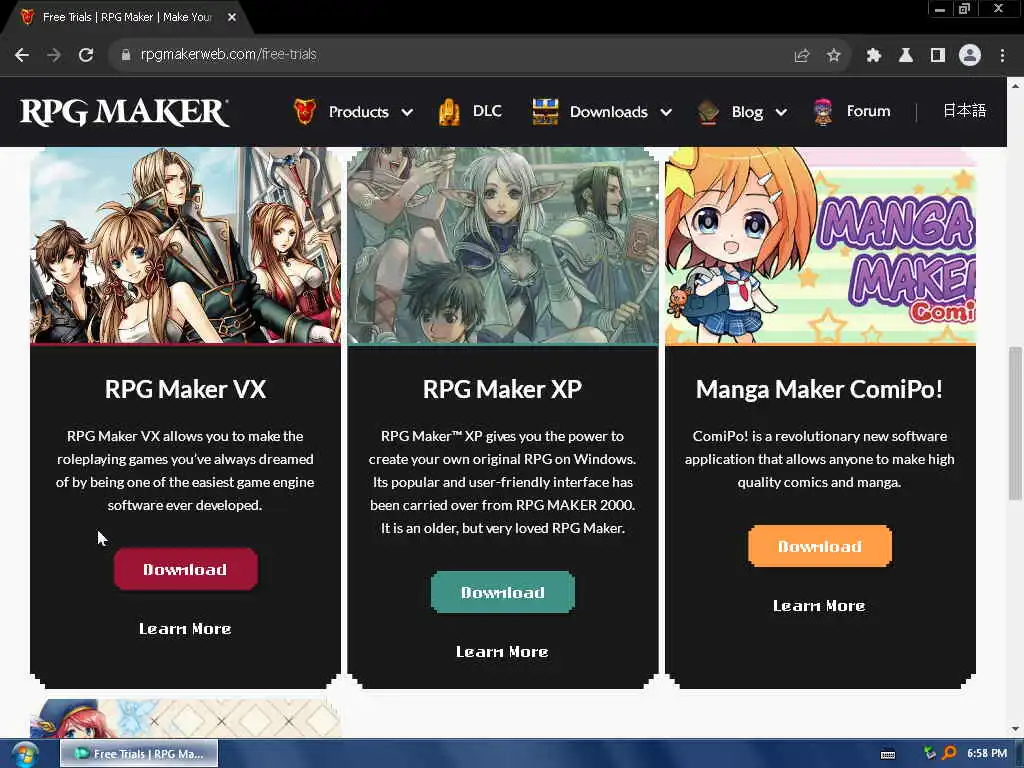Click the golden DLC icon
The width and height of the screenshot is (1024, 768).
coord(449,112)
